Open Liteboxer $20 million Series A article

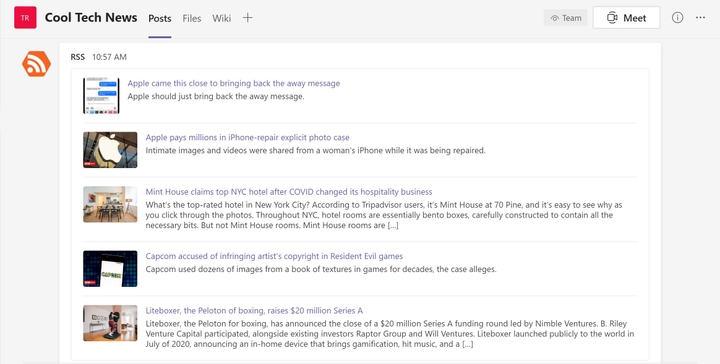click(x=254, y=311)
